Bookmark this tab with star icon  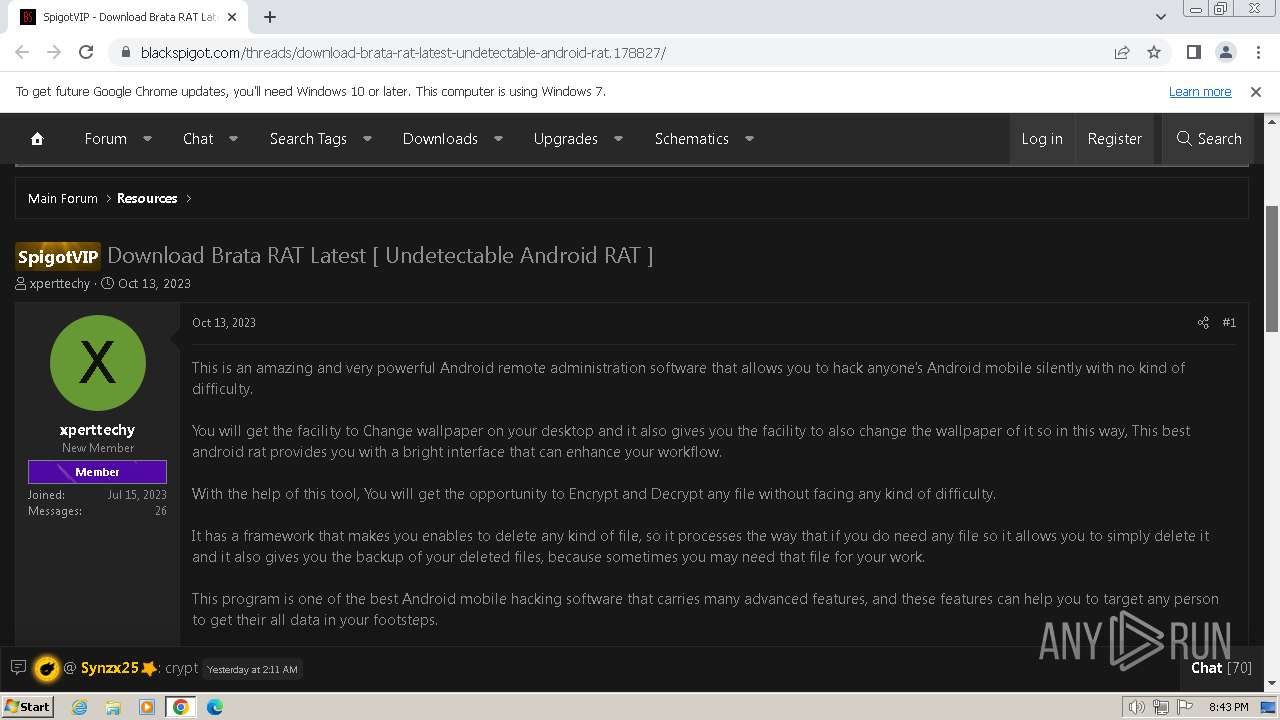tap(1154, 52)
